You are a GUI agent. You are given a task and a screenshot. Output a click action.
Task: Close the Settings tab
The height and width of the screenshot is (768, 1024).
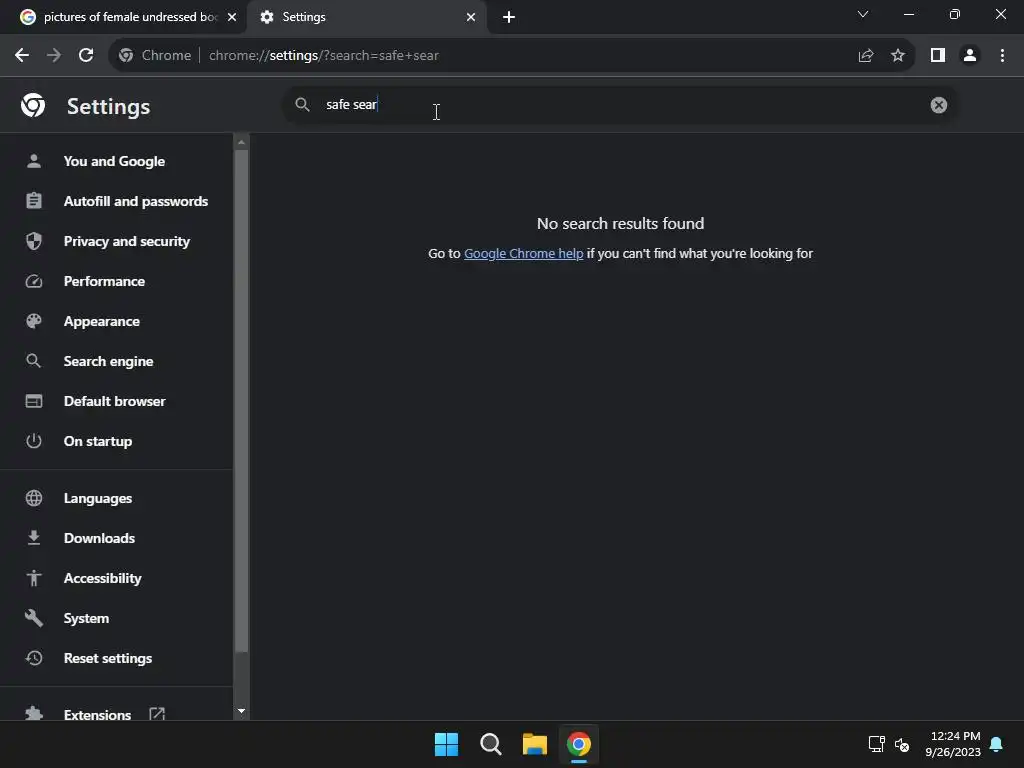(471, 17)
